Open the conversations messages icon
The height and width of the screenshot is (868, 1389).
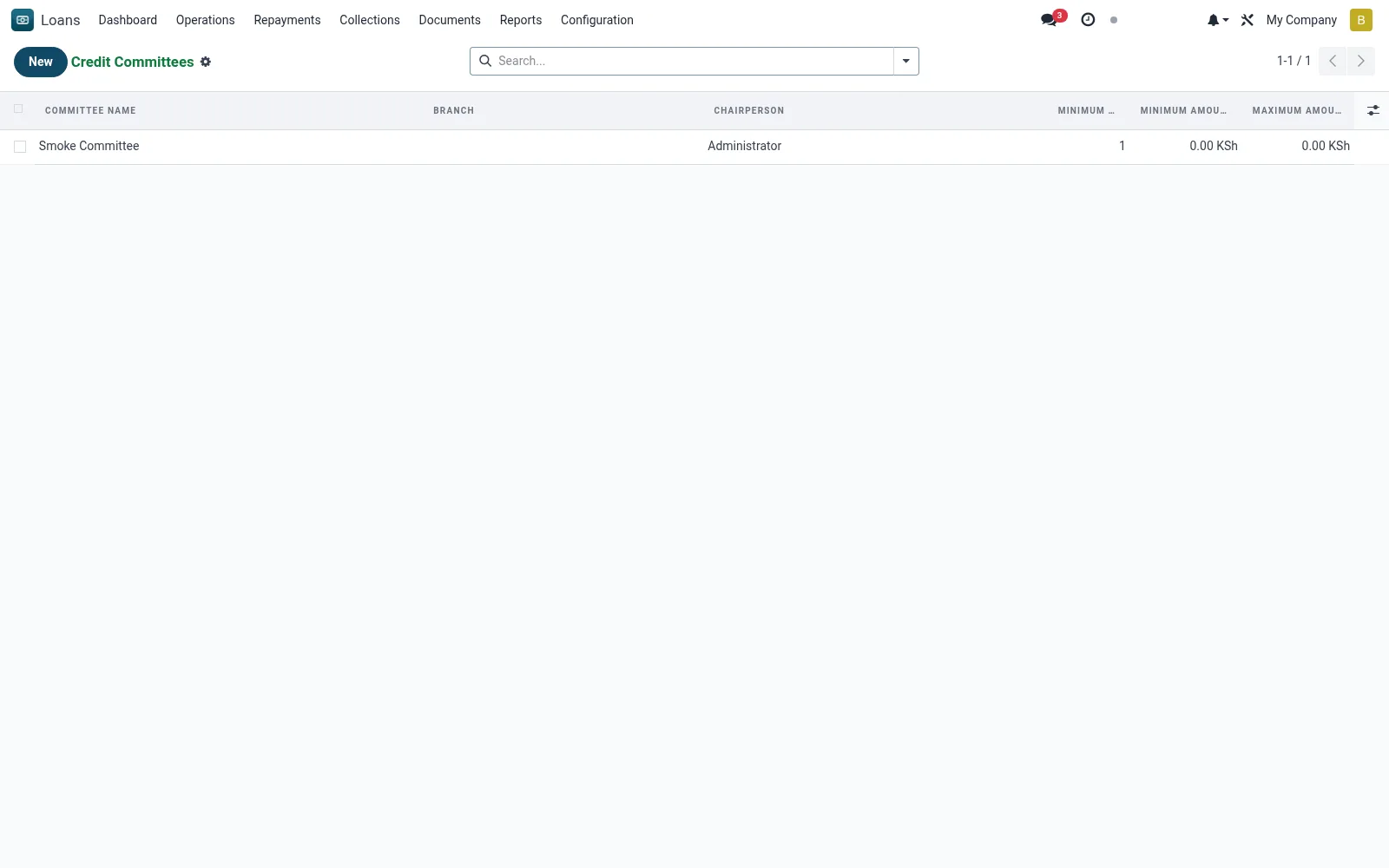click(1049, 20)
